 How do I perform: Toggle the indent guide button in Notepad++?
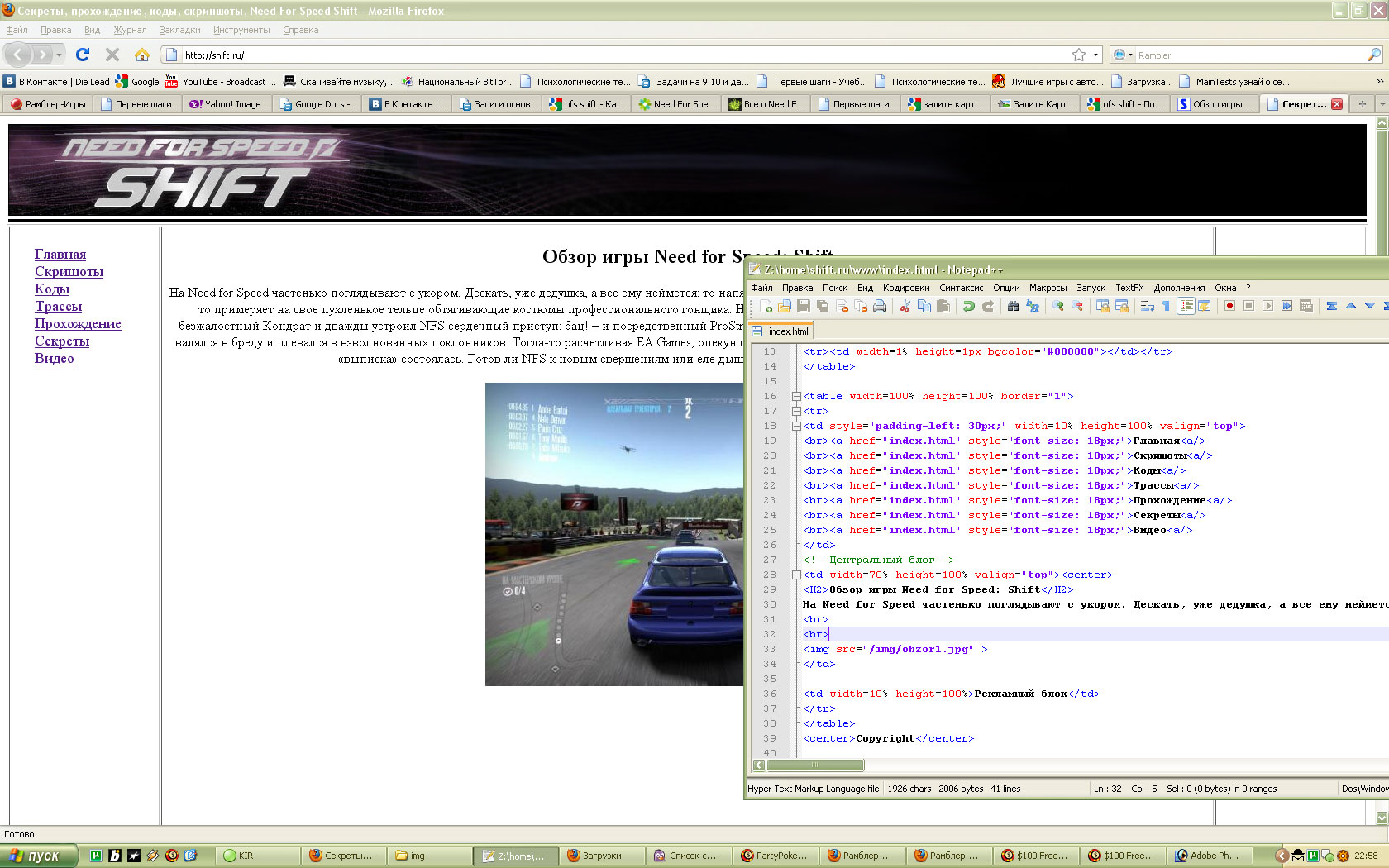click(x=1186, y=307)
